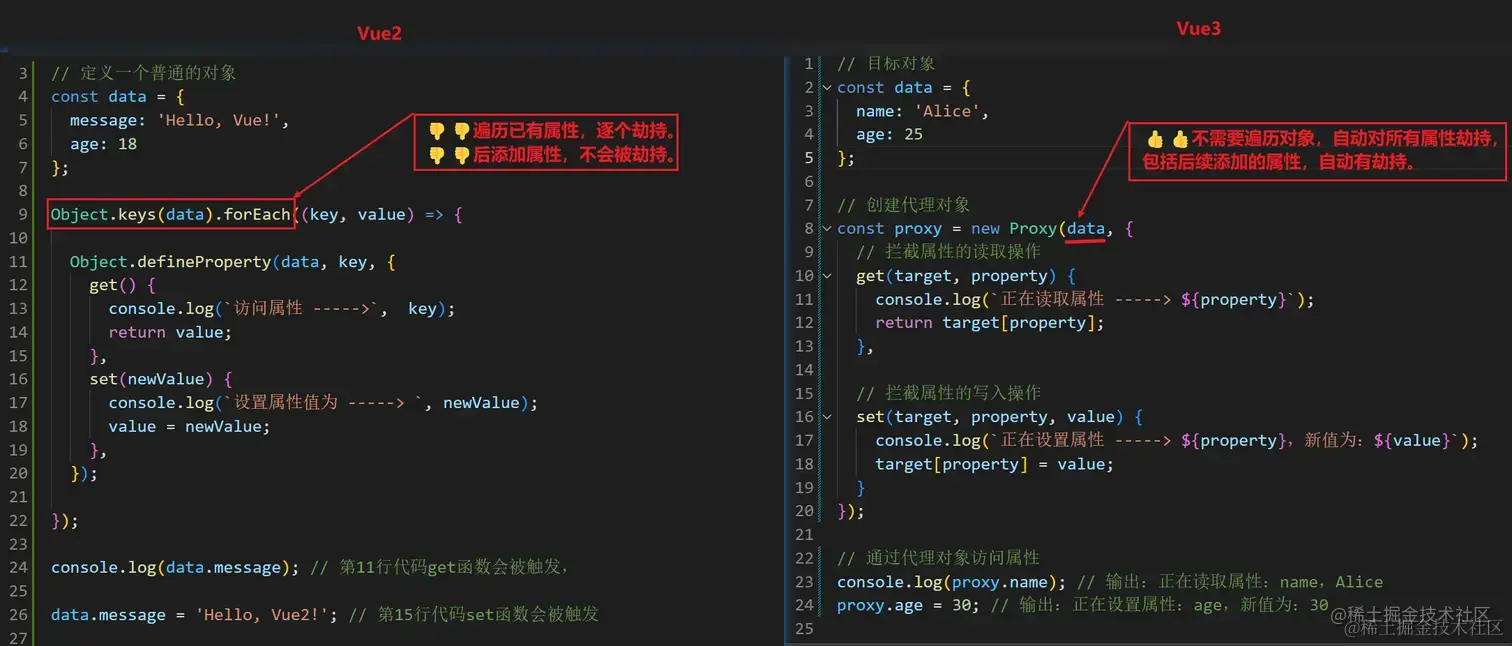Collapse the 'const data = {' block in Vue3 editor
The height and width of the screenshot is (646, 1512).
point(827,88)
